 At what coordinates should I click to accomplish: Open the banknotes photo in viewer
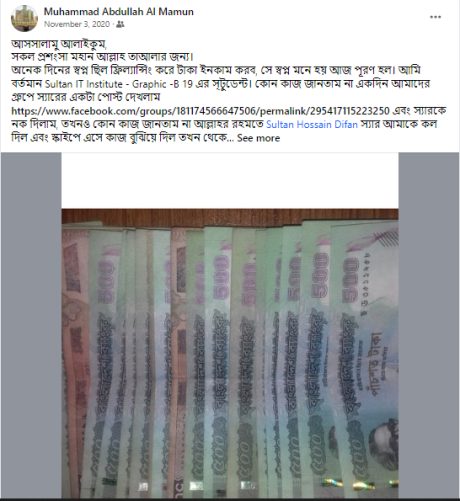click(230, 325)
